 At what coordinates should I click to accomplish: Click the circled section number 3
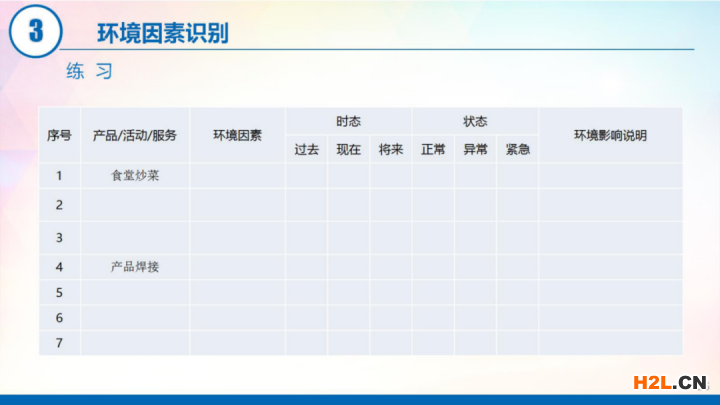pos(35,31)
